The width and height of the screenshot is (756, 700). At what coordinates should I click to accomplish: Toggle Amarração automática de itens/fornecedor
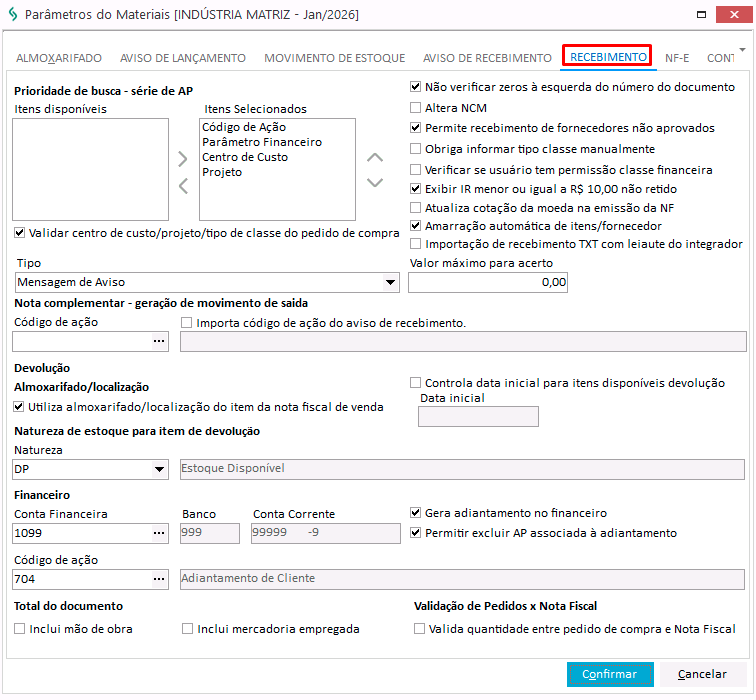415,226
